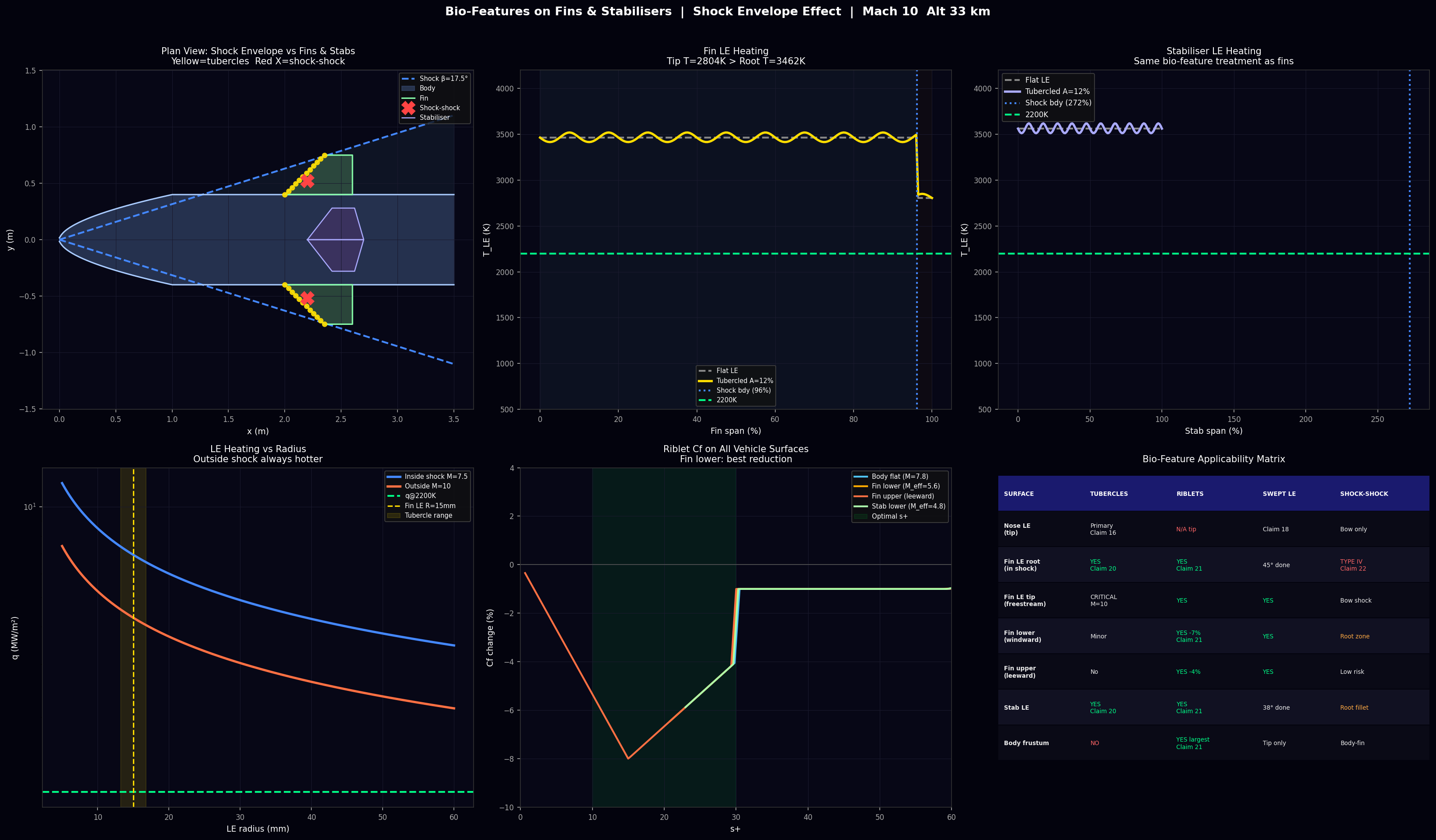Click 'Riblet Cf on All Vehicle Surfaces' title
Screen dimensions: 1436x840
pyautogui.click(x=735, y=449)
